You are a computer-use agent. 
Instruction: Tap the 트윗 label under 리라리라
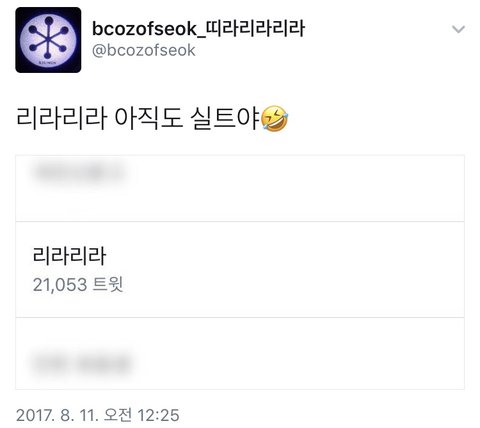point(108,285)
